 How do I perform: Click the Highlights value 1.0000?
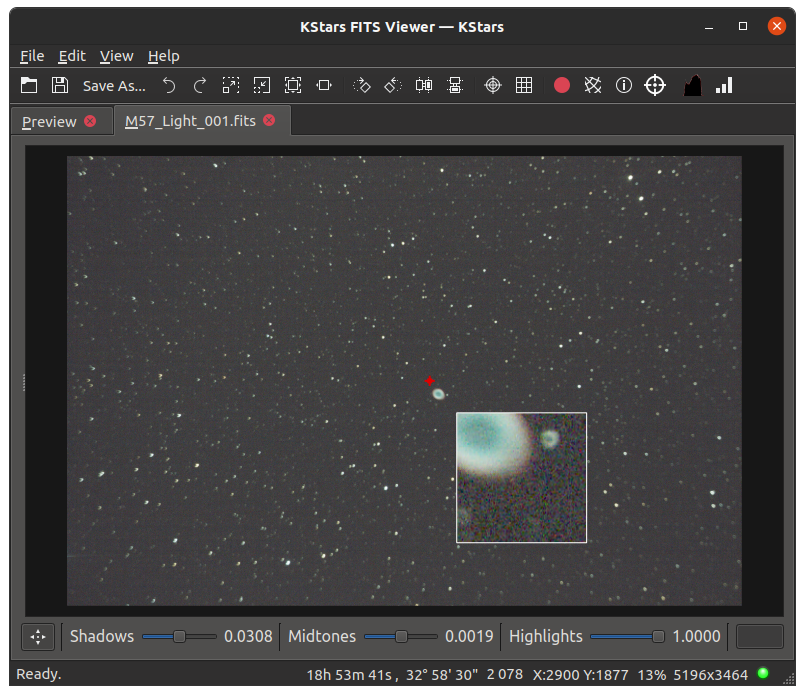pos(696,636)
